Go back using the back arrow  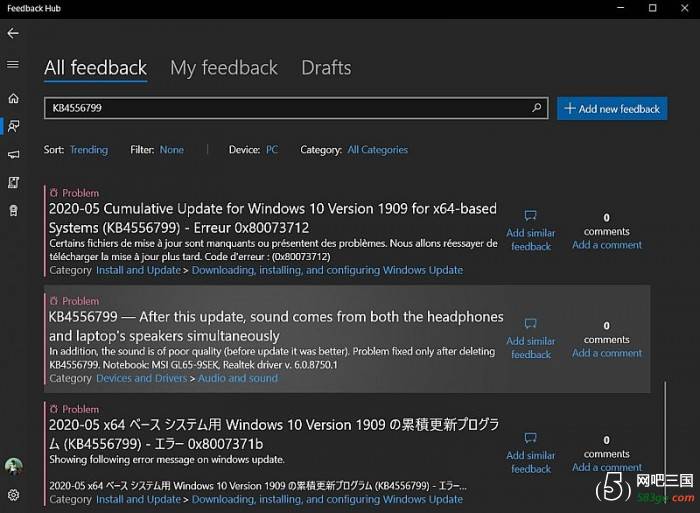pyautogui.click(x=13, y=33)
